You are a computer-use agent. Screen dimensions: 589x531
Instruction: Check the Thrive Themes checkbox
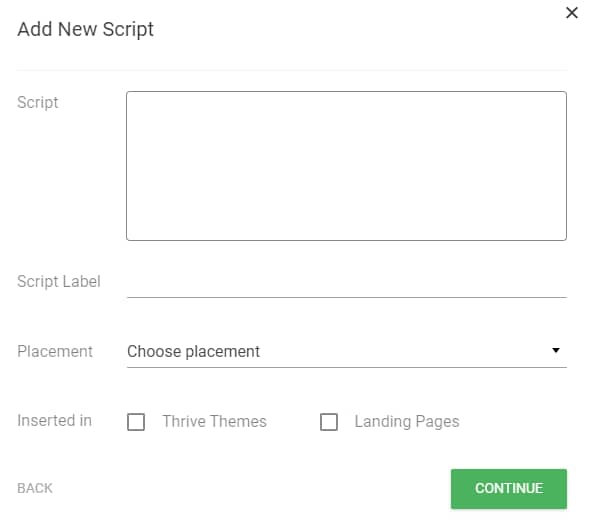tap(136, 422)
